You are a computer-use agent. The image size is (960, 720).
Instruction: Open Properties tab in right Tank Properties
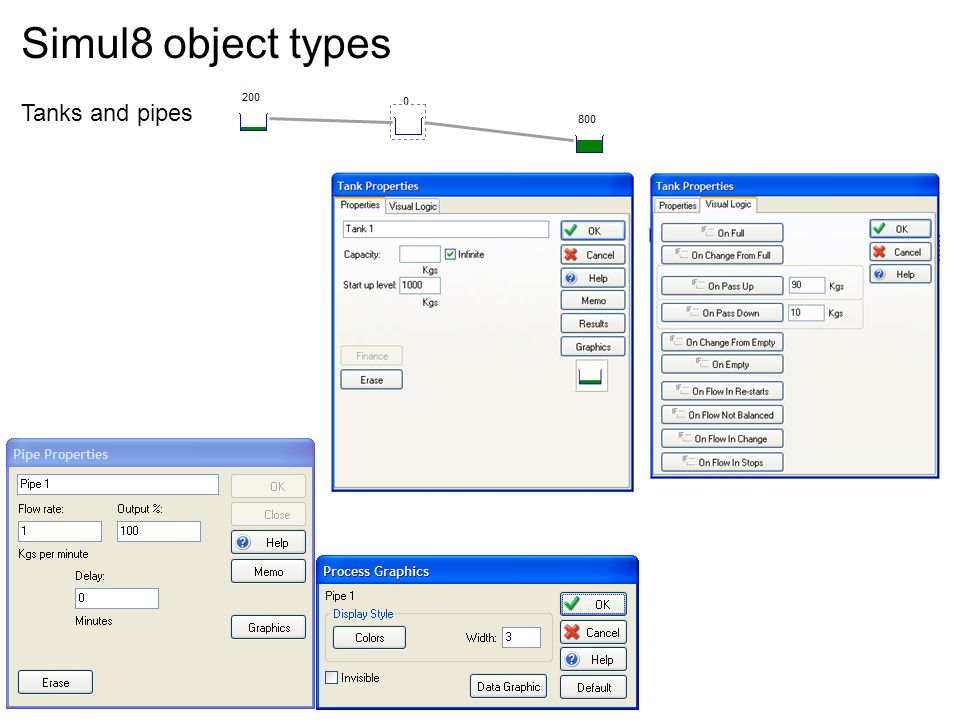click(677, 206)
